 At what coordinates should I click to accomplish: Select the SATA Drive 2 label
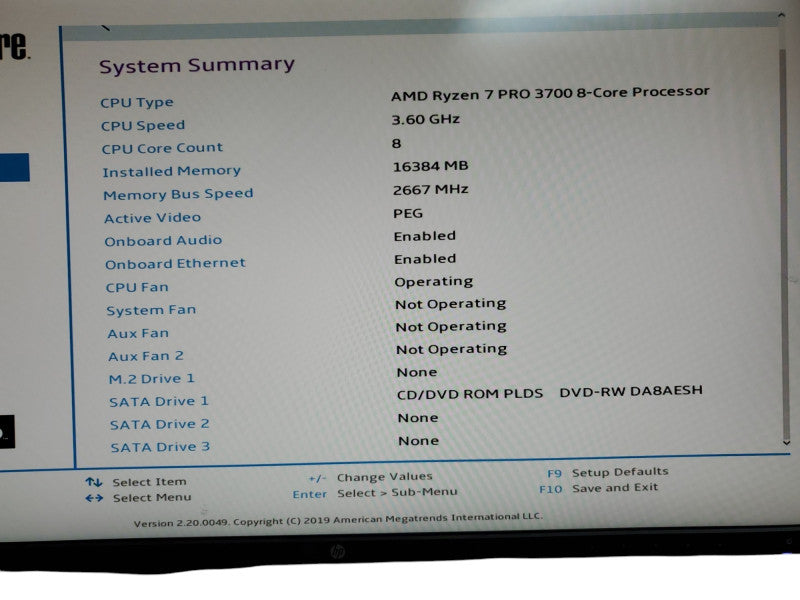[160, 424]
